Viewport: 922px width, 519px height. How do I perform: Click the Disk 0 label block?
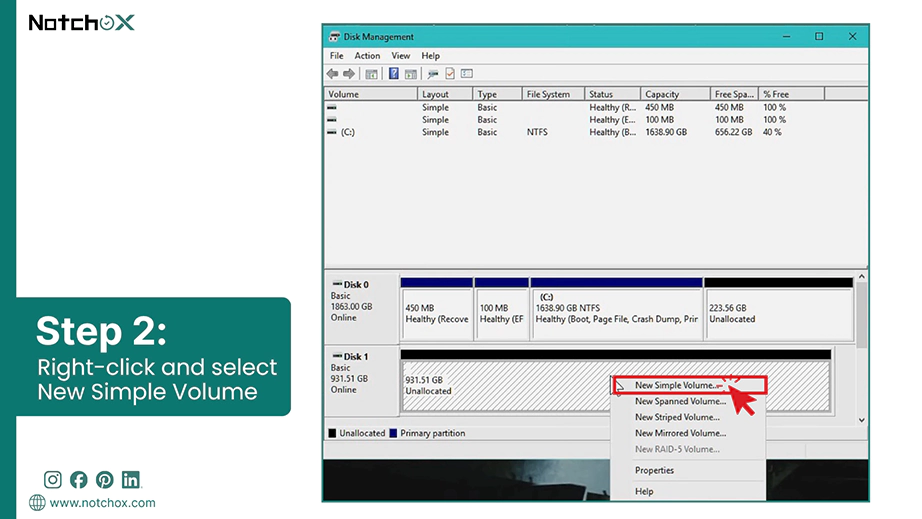[x=362, y=307]
